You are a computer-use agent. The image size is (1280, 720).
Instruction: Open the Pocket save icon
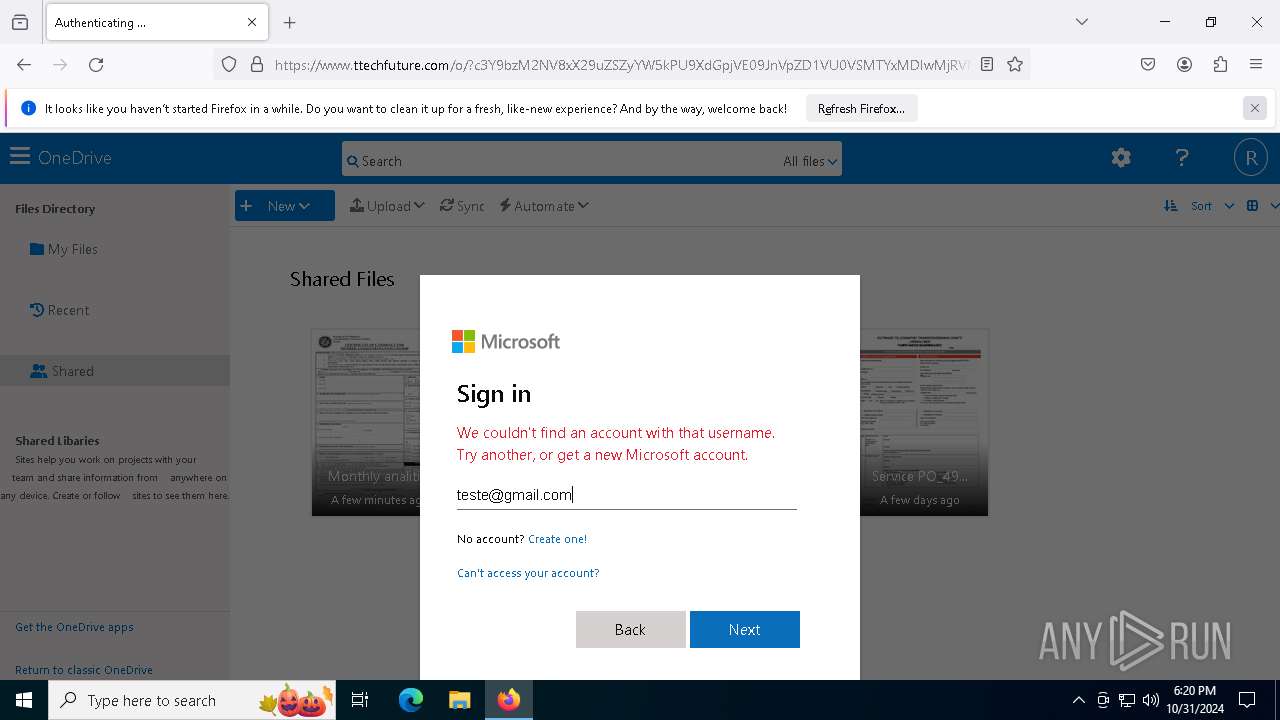click(1148, 64)
